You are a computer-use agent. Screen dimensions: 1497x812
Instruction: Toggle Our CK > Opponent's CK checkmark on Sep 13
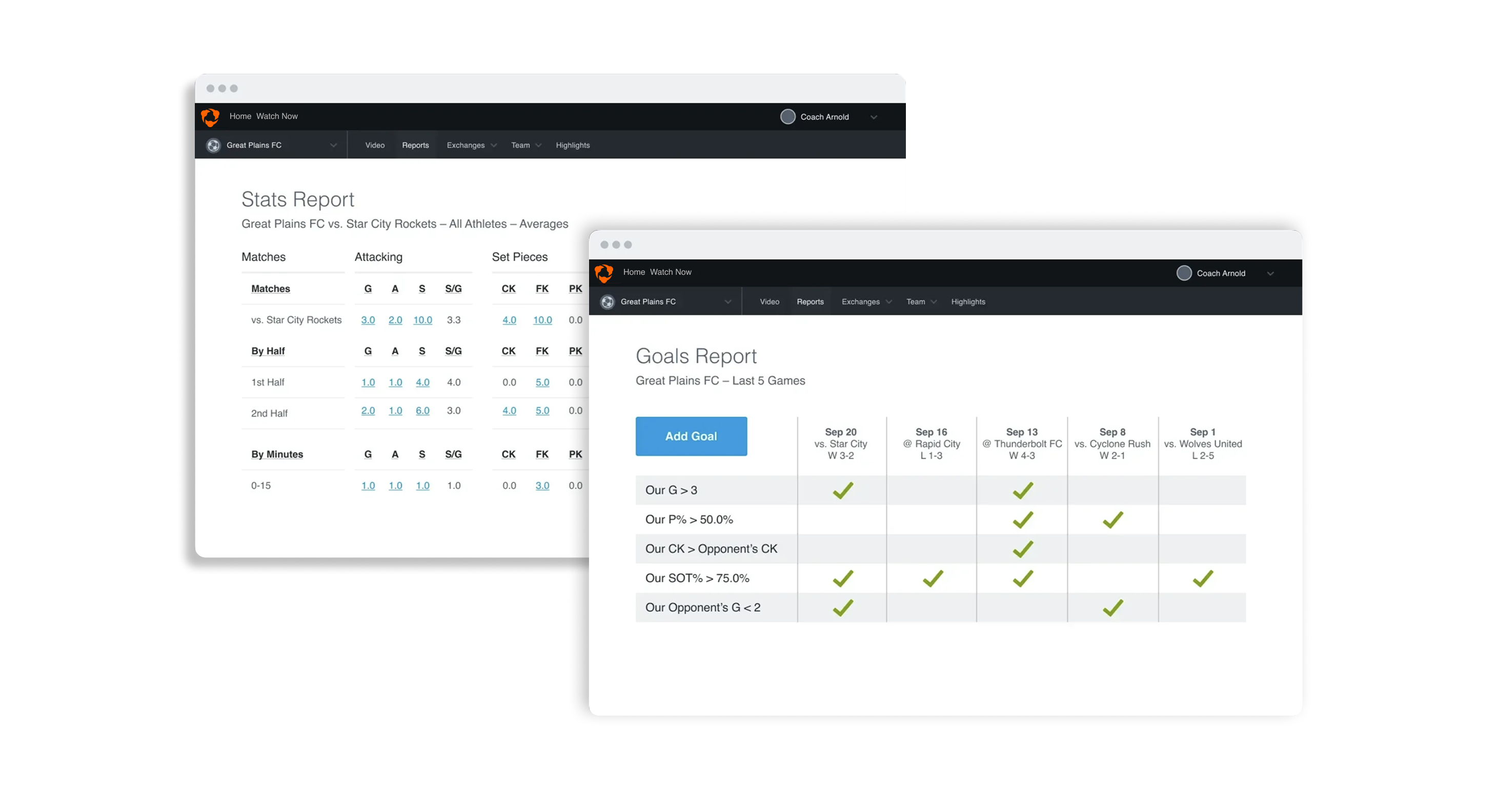click(1022, 549)
